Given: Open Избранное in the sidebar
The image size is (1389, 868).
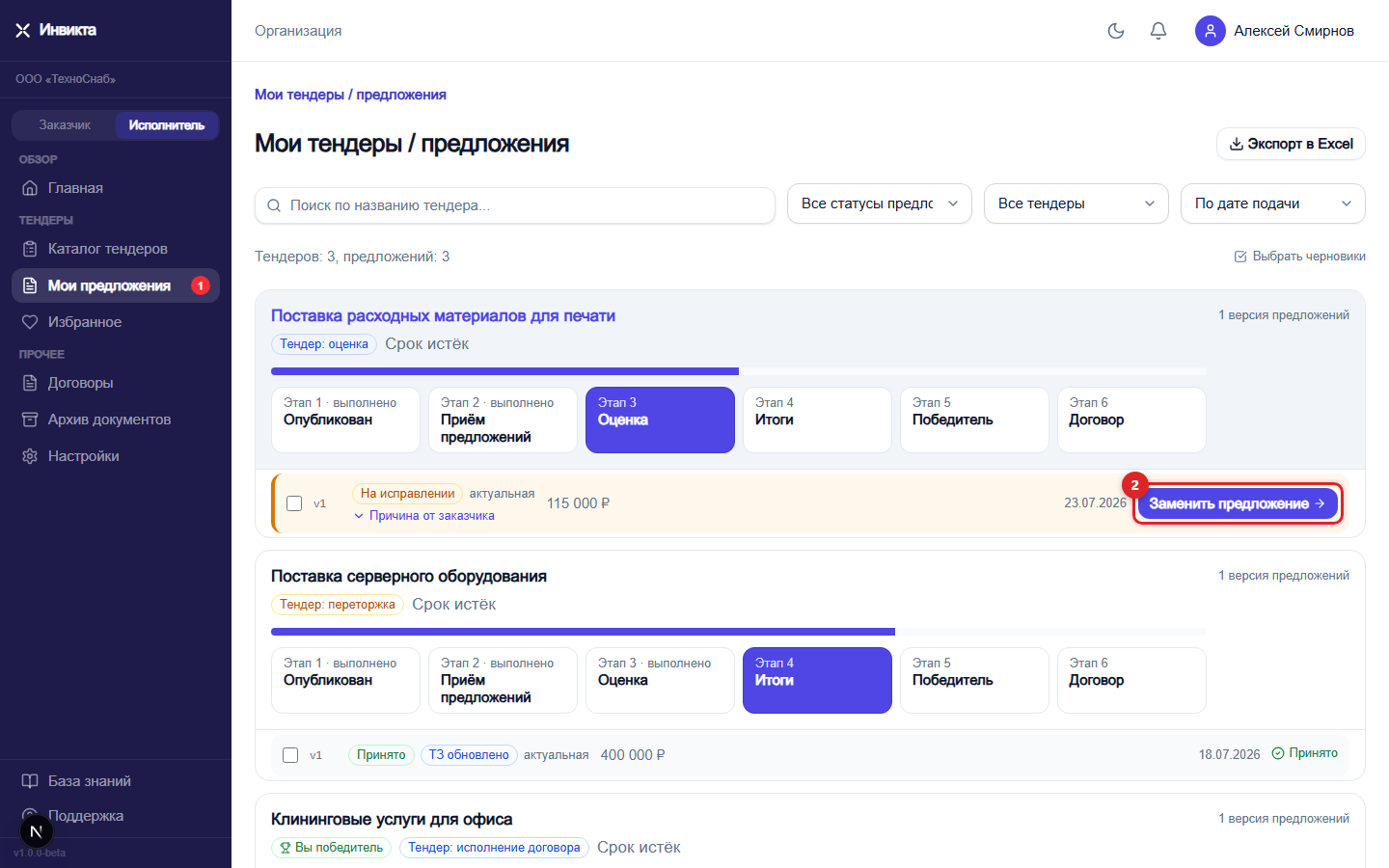Looking at the screenshot, I should pyautogui.click(x=116, y=322).
